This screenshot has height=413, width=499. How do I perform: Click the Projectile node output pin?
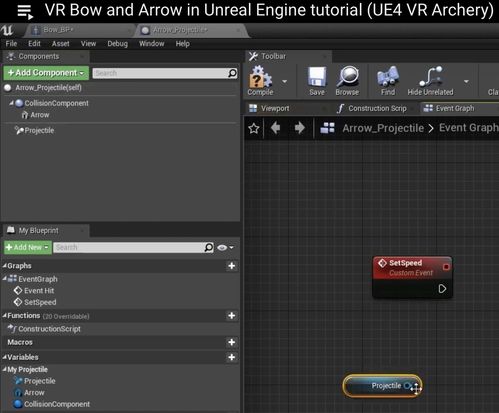pyautogui.click(x=407, y=386)
